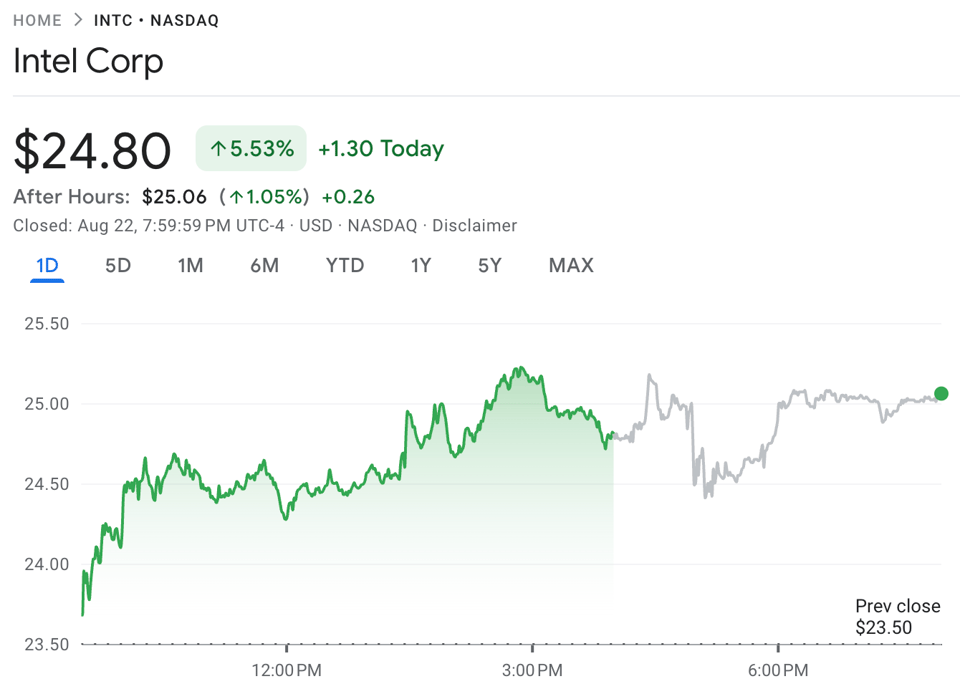Switch to the 1M chart view
This screenshot has height=689, width=960.
click(x=189, y=265)
